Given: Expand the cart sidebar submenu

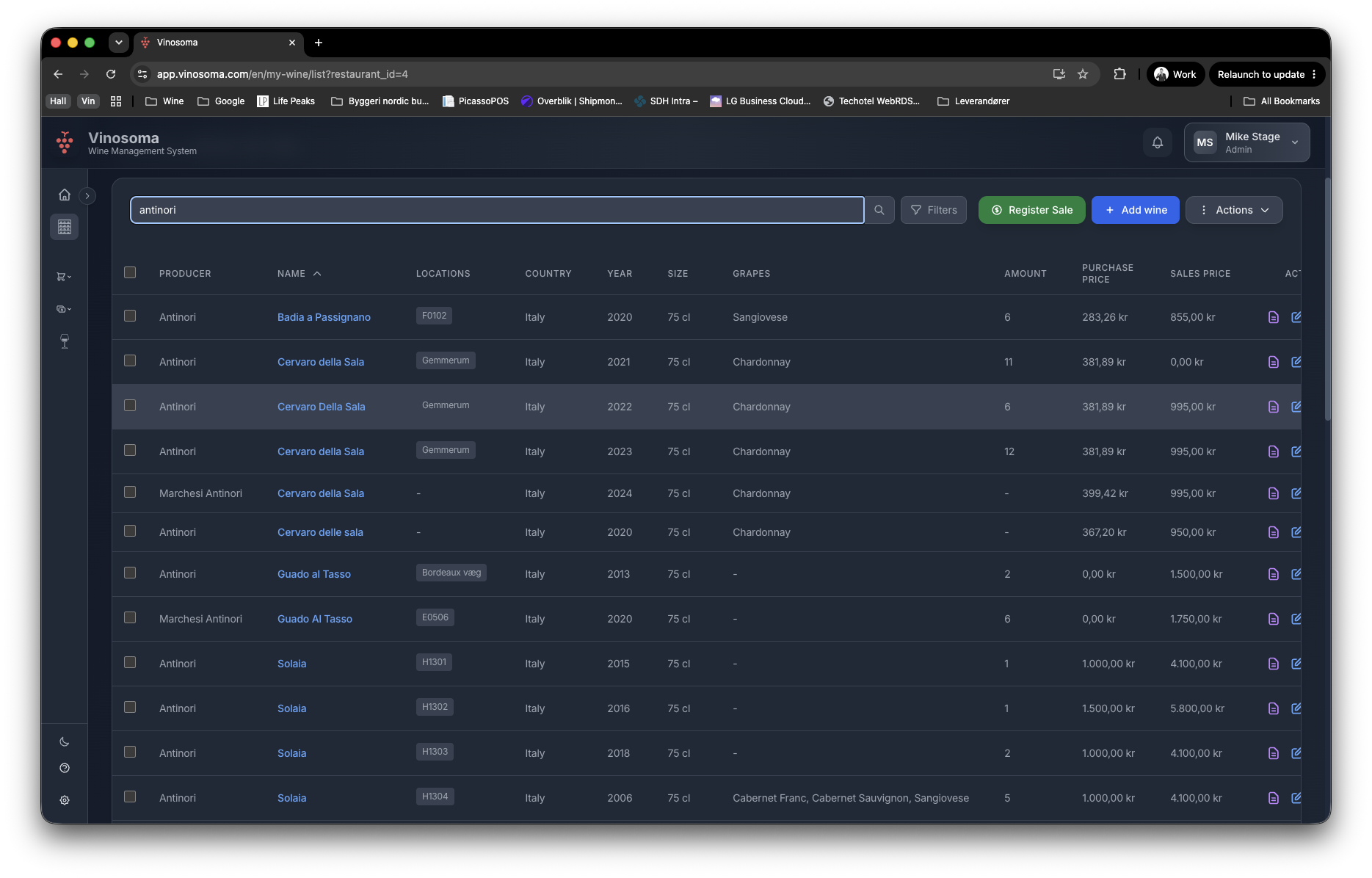Looking at the screenshot, I should (65, 277).
